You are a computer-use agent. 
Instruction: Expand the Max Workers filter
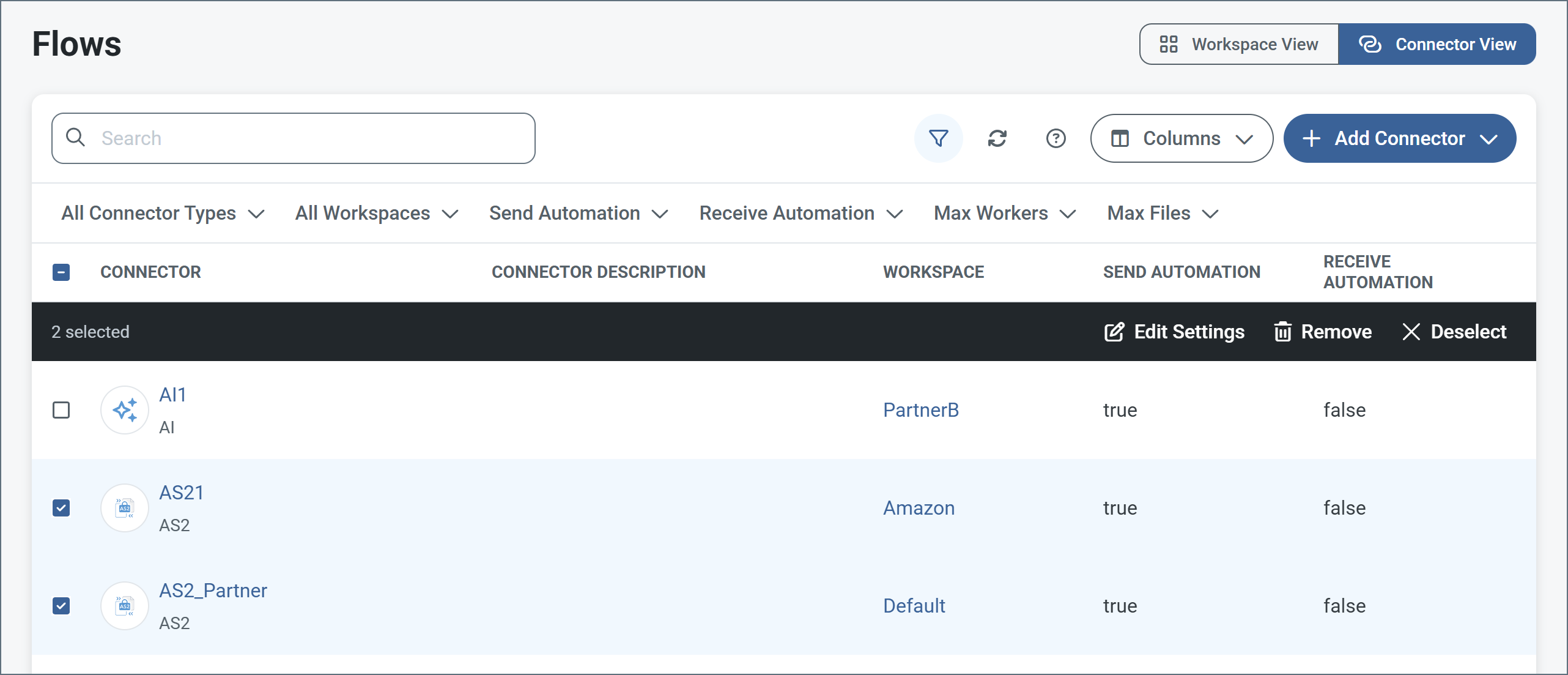click(1004, 213)
